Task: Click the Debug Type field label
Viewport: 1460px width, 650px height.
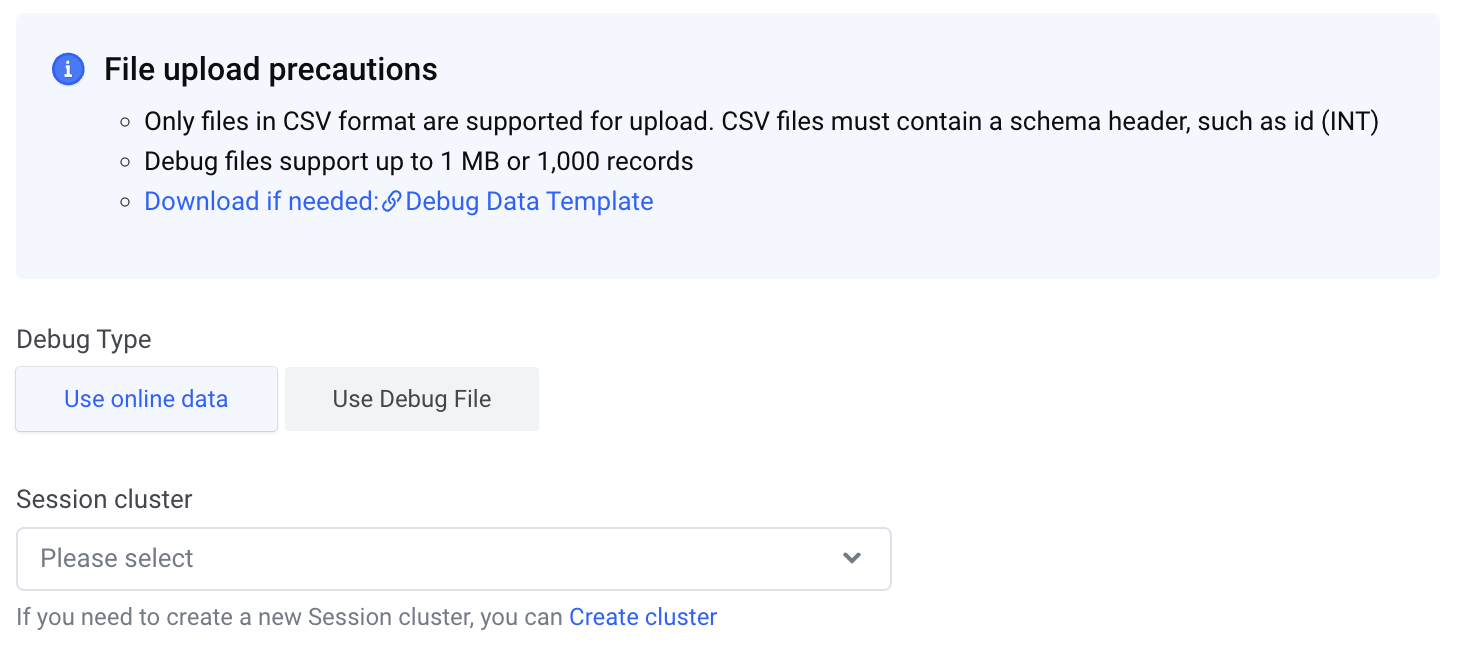Action: [x=84, y=340]
